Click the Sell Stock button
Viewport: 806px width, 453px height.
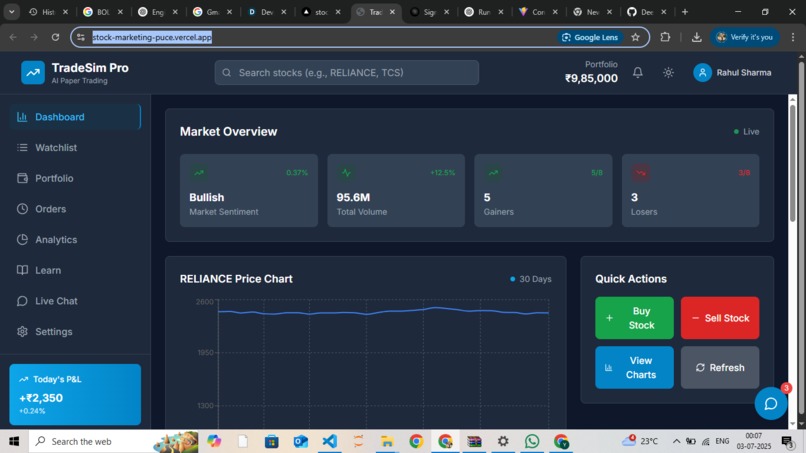pos(720,318)
